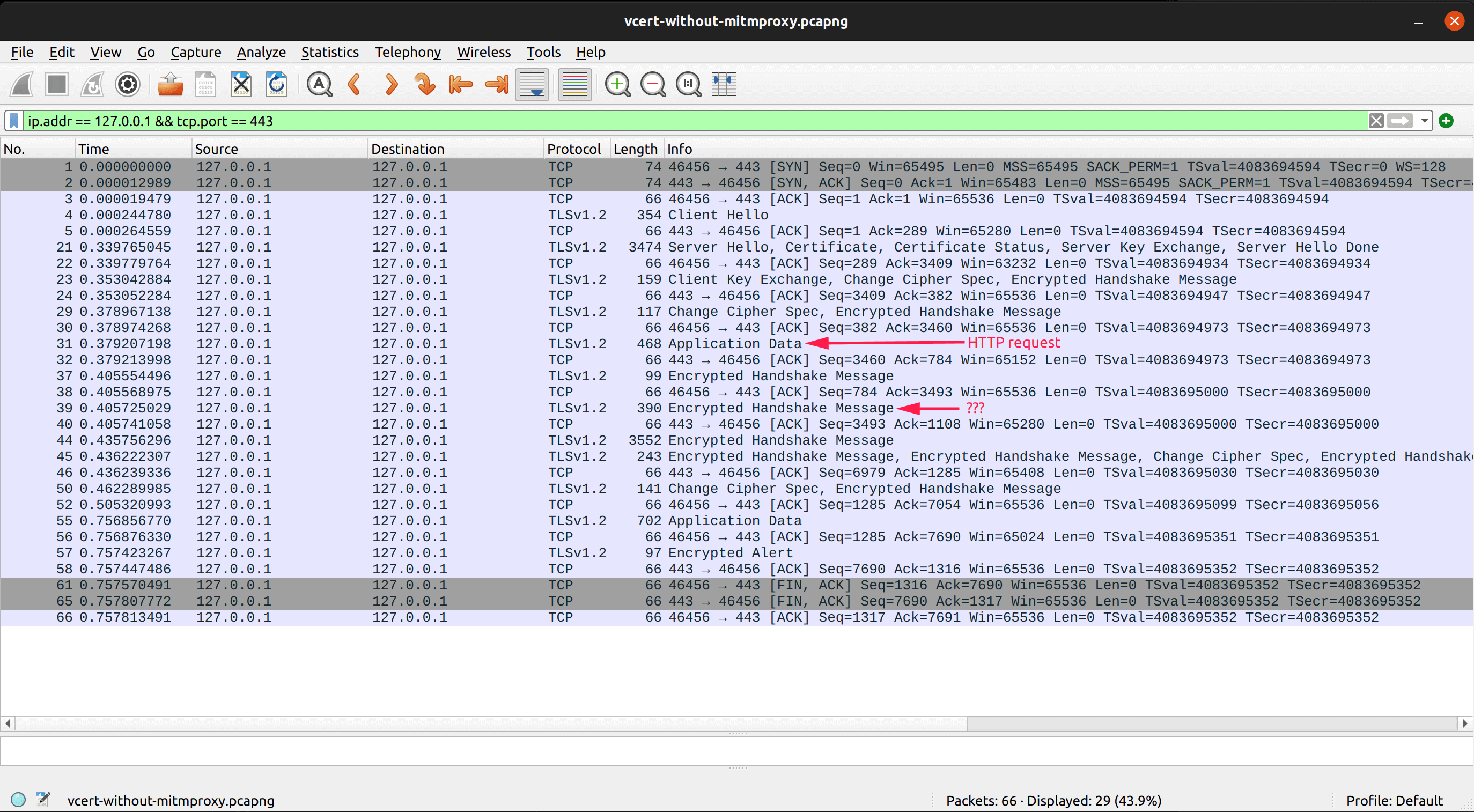Click packets displayed count in status bar
The width and height of the screenshot is (1474, 812).
(1053, 800)
